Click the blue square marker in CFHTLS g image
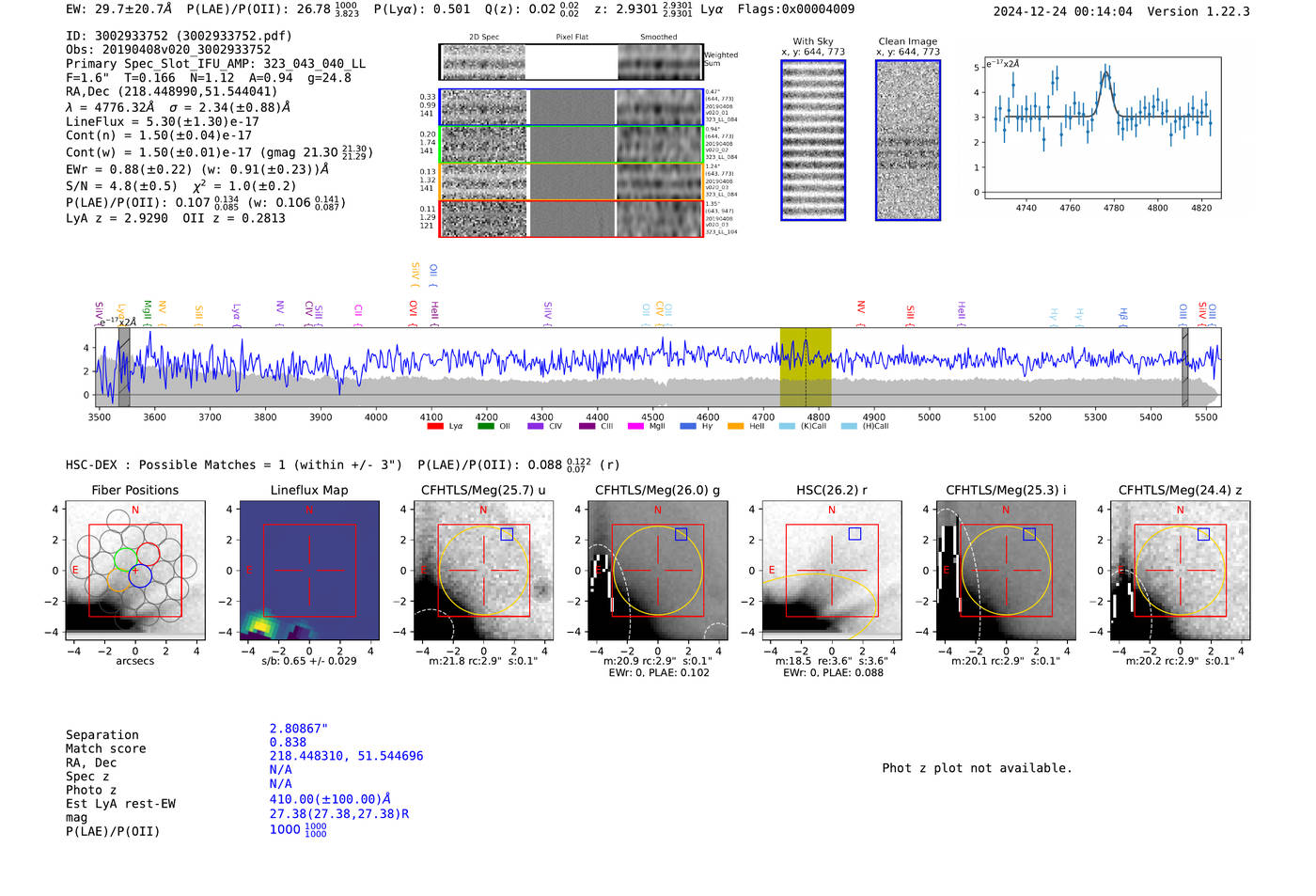The image size is (1316, 896). point(681,534)
